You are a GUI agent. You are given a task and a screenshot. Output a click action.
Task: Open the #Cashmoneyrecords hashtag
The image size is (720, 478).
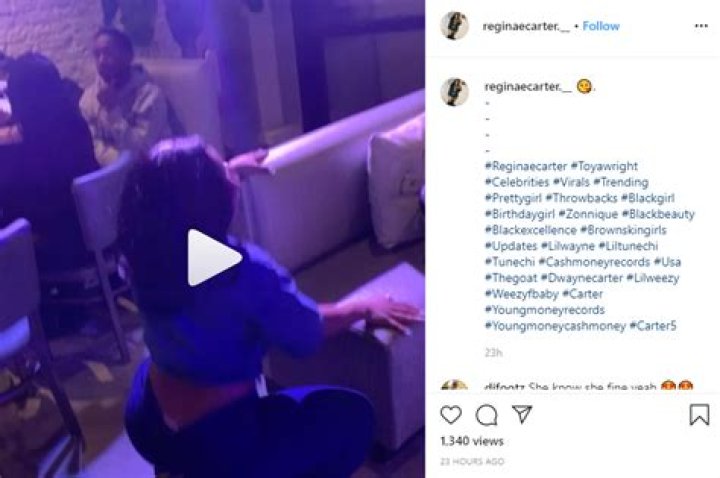point(594,262)
